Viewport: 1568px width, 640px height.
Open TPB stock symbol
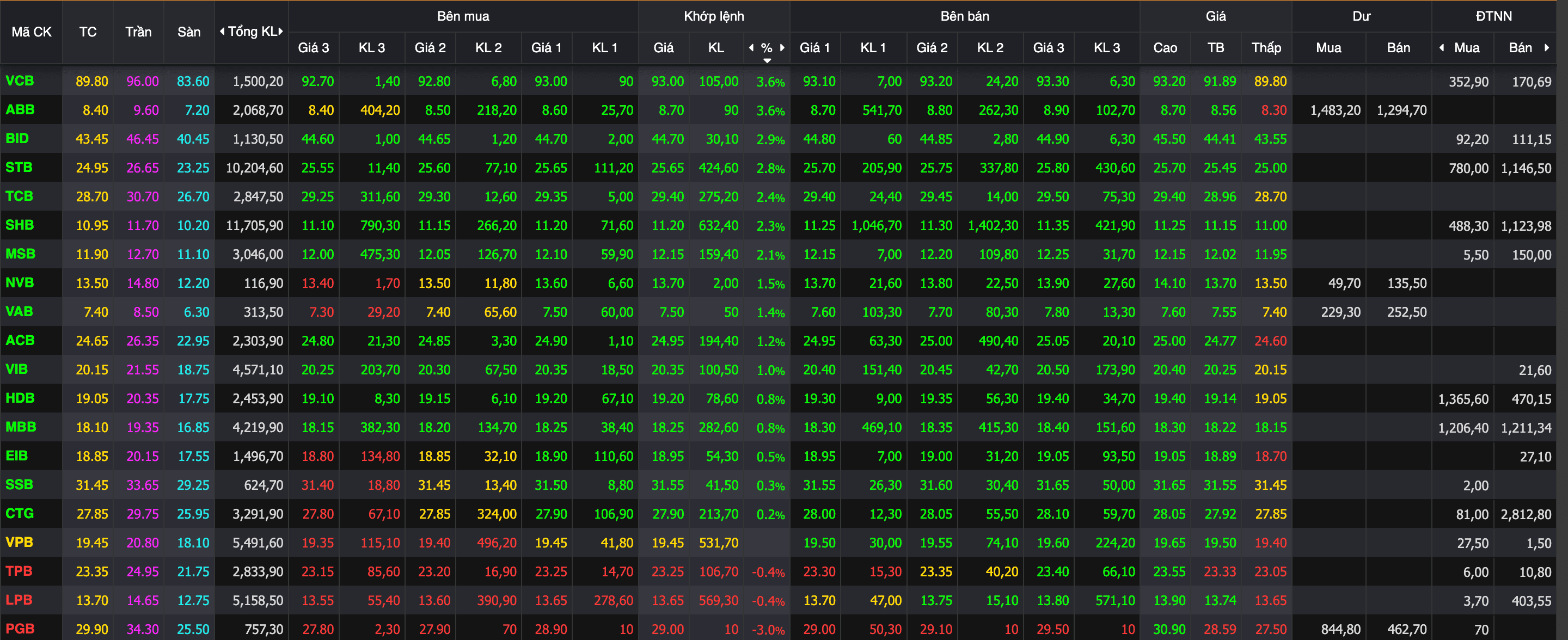[19, 571]
